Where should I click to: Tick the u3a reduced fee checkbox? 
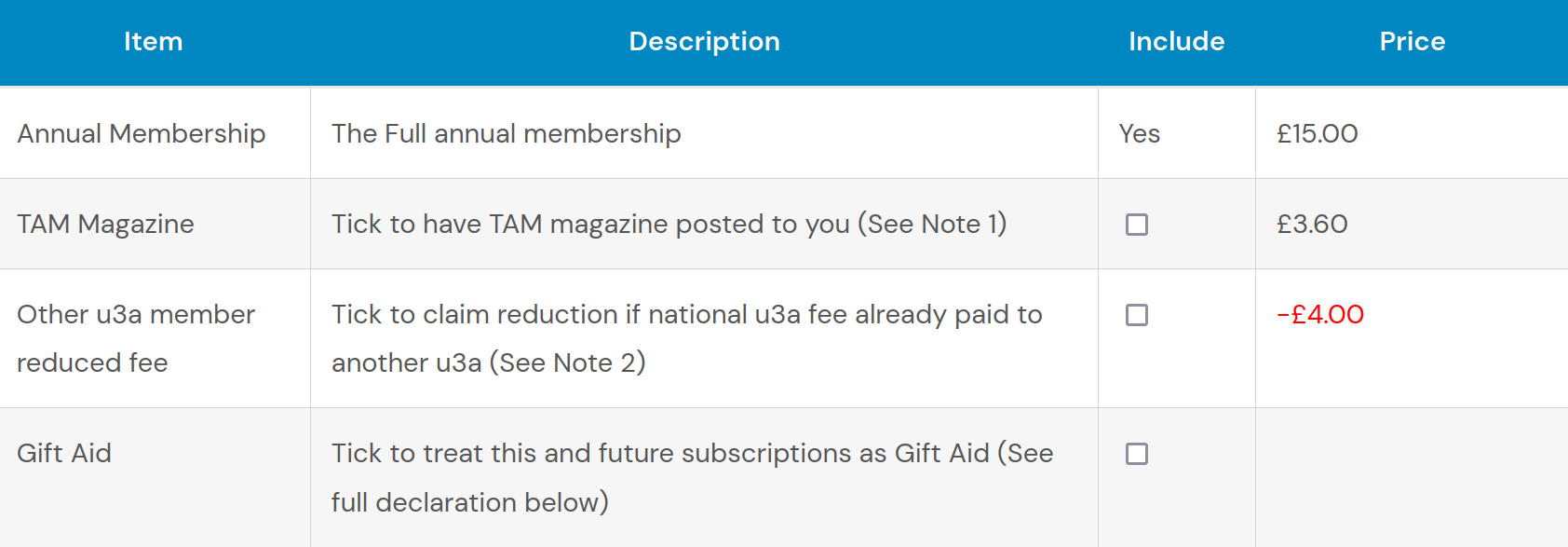(1137, 315)
